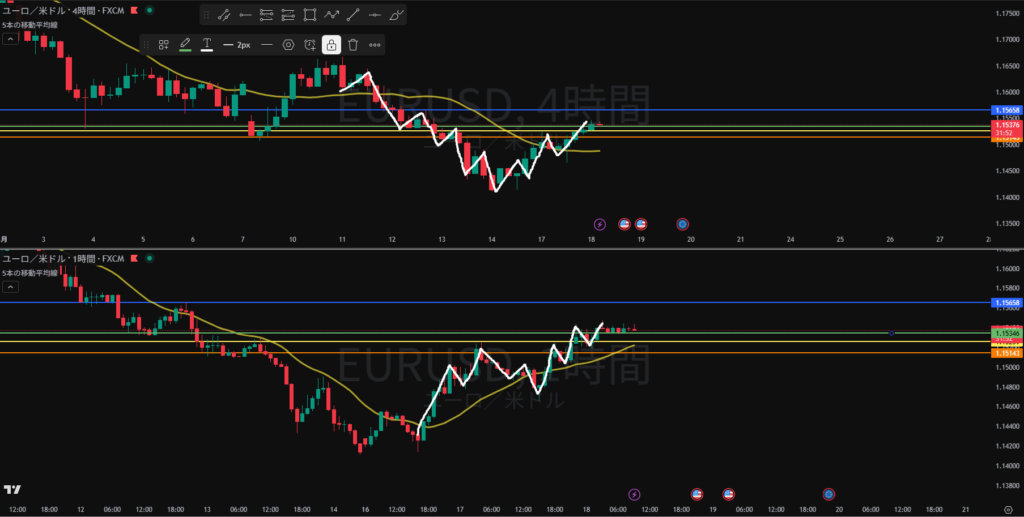Select the horizontal line tool
Screen dimensions: 1024x517
[375, 15]
